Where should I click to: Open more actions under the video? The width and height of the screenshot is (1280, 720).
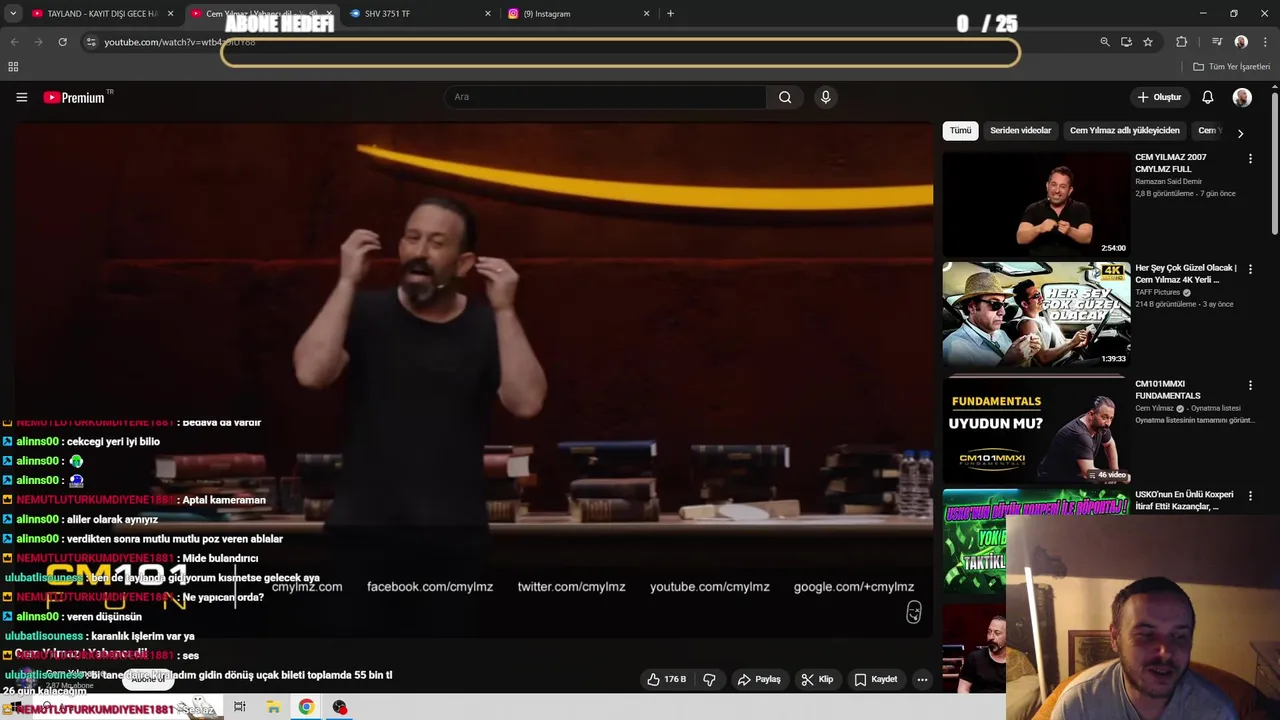[x=922, y=679]
